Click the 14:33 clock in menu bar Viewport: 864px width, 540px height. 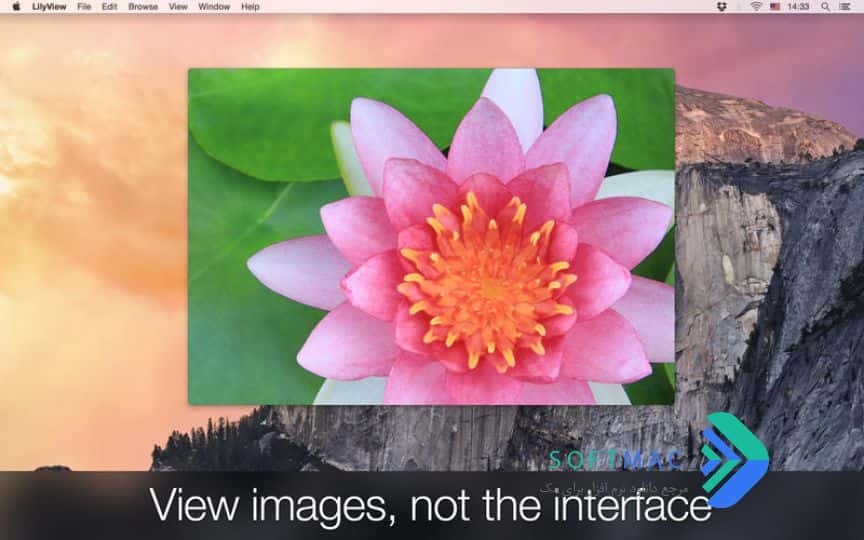pos(798,7)
